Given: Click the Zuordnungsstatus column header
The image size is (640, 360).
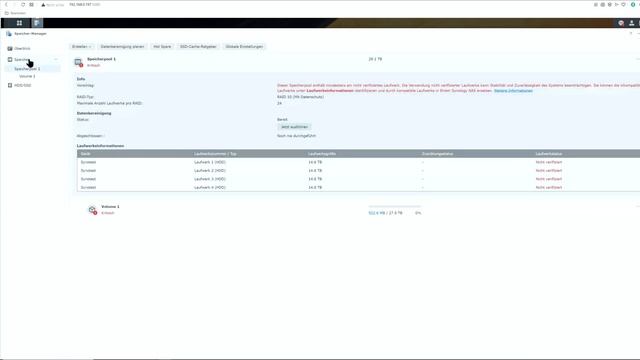Looking at the screenshot, I should pos(438,154).
